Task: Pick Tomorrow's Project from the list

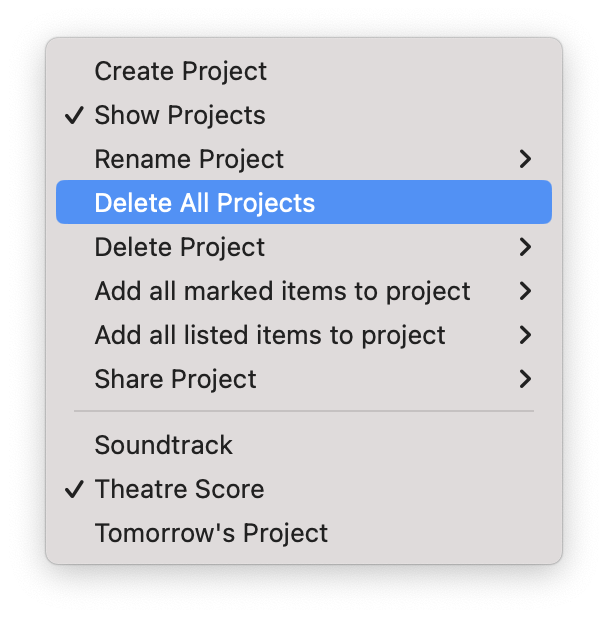Action: pyautogui.click(x=304, y=533)
